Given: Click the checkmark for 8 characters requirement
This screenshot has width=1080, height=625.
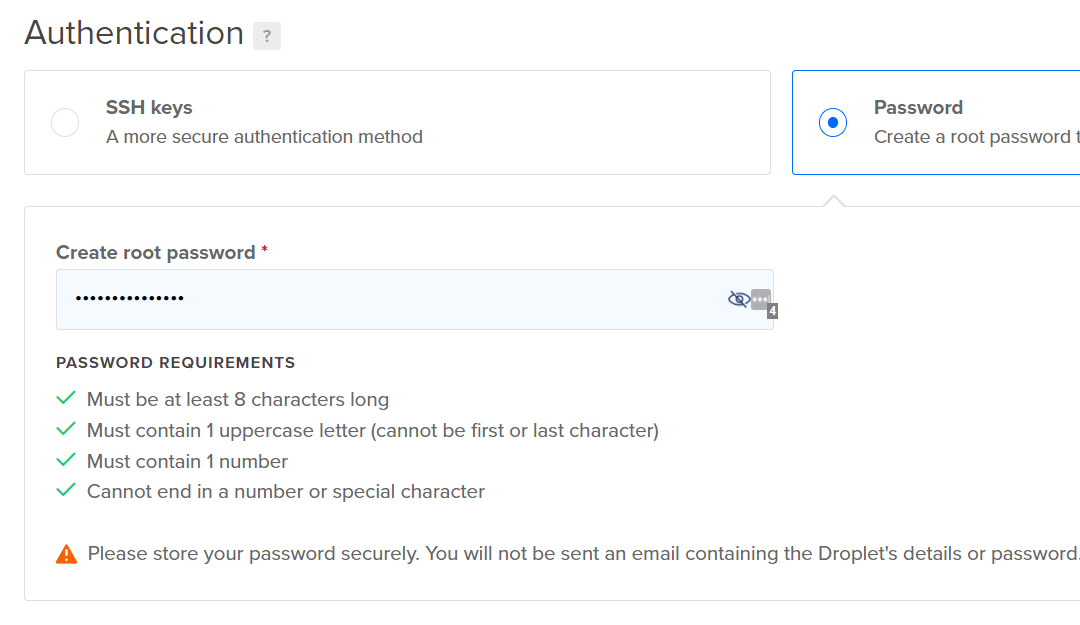Looking at the screenshot, I should click(x=66, y=399).
